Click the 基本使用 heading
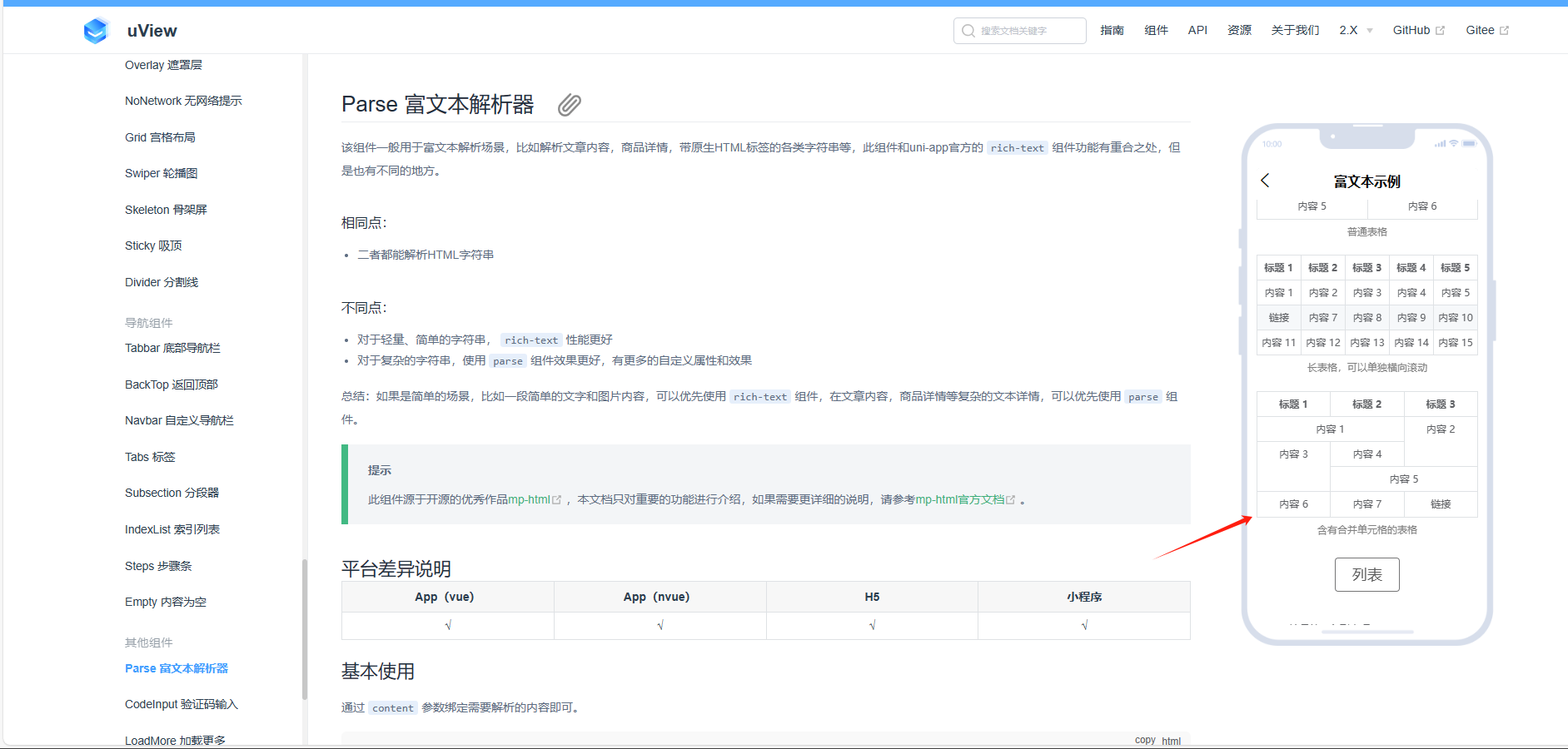1568x749 pixels. coord(378,671)
